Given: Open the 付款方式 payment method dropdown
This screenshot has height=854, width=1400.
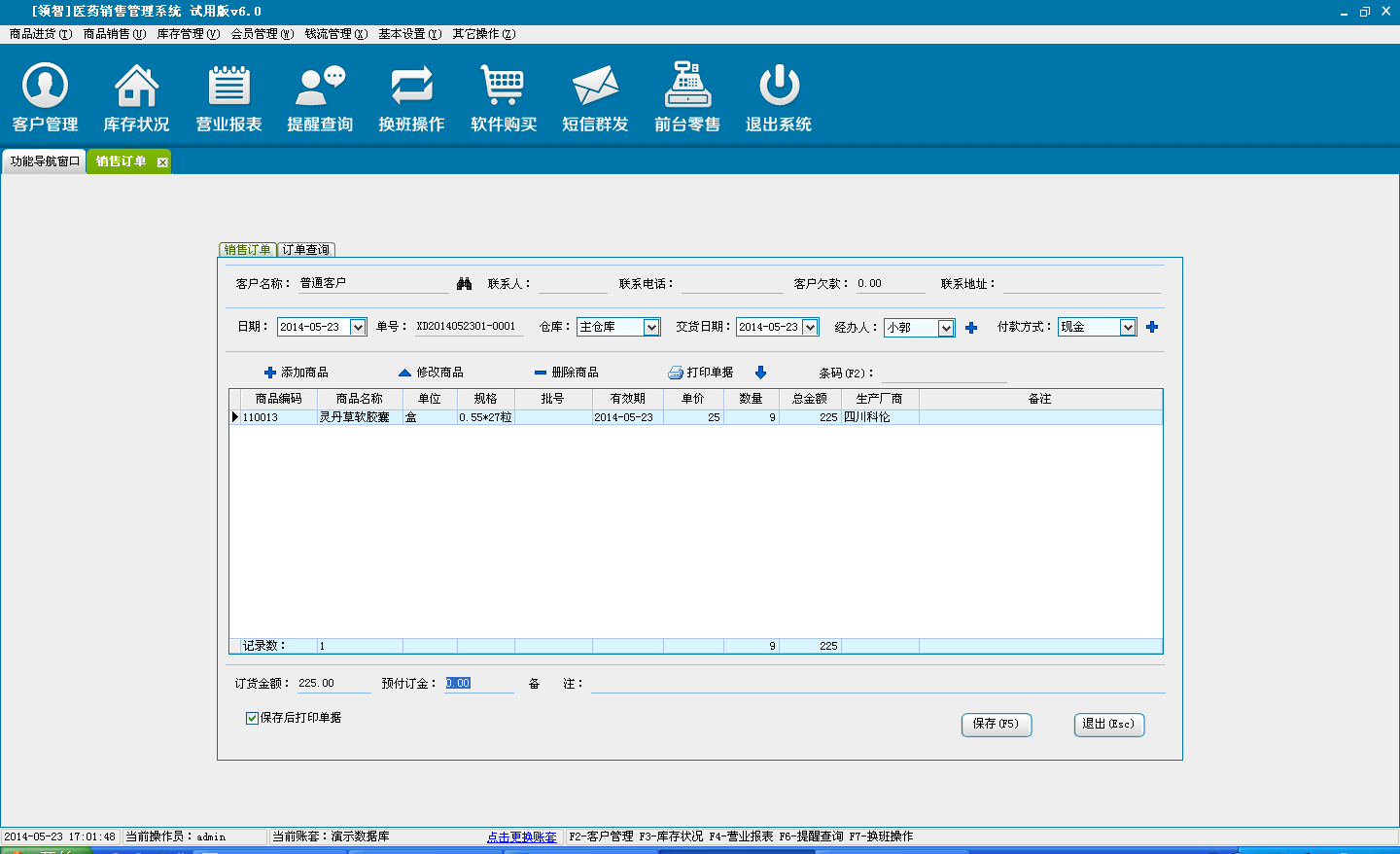Looking at the screenshot, I should click(1128, 328).
